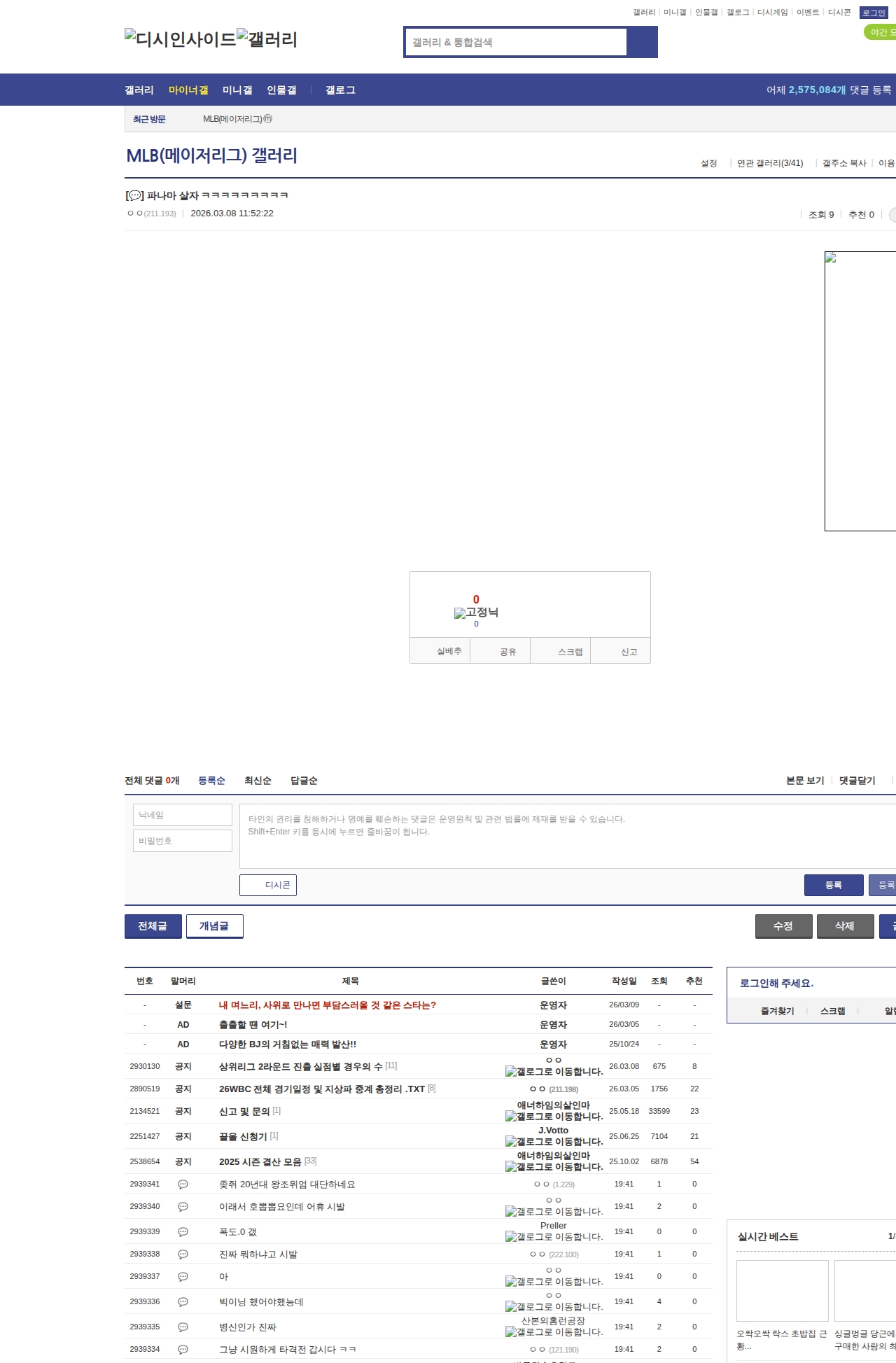
Task: Click the 본문 보기 link
Action: point(805,781)
